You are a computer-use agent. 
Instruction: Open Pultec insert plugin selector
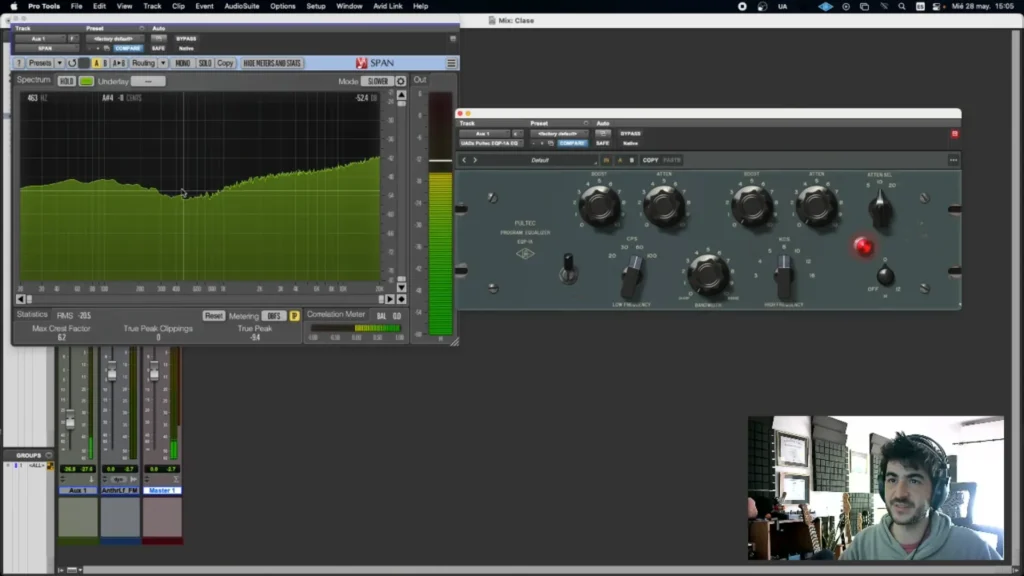coord(490,143)
